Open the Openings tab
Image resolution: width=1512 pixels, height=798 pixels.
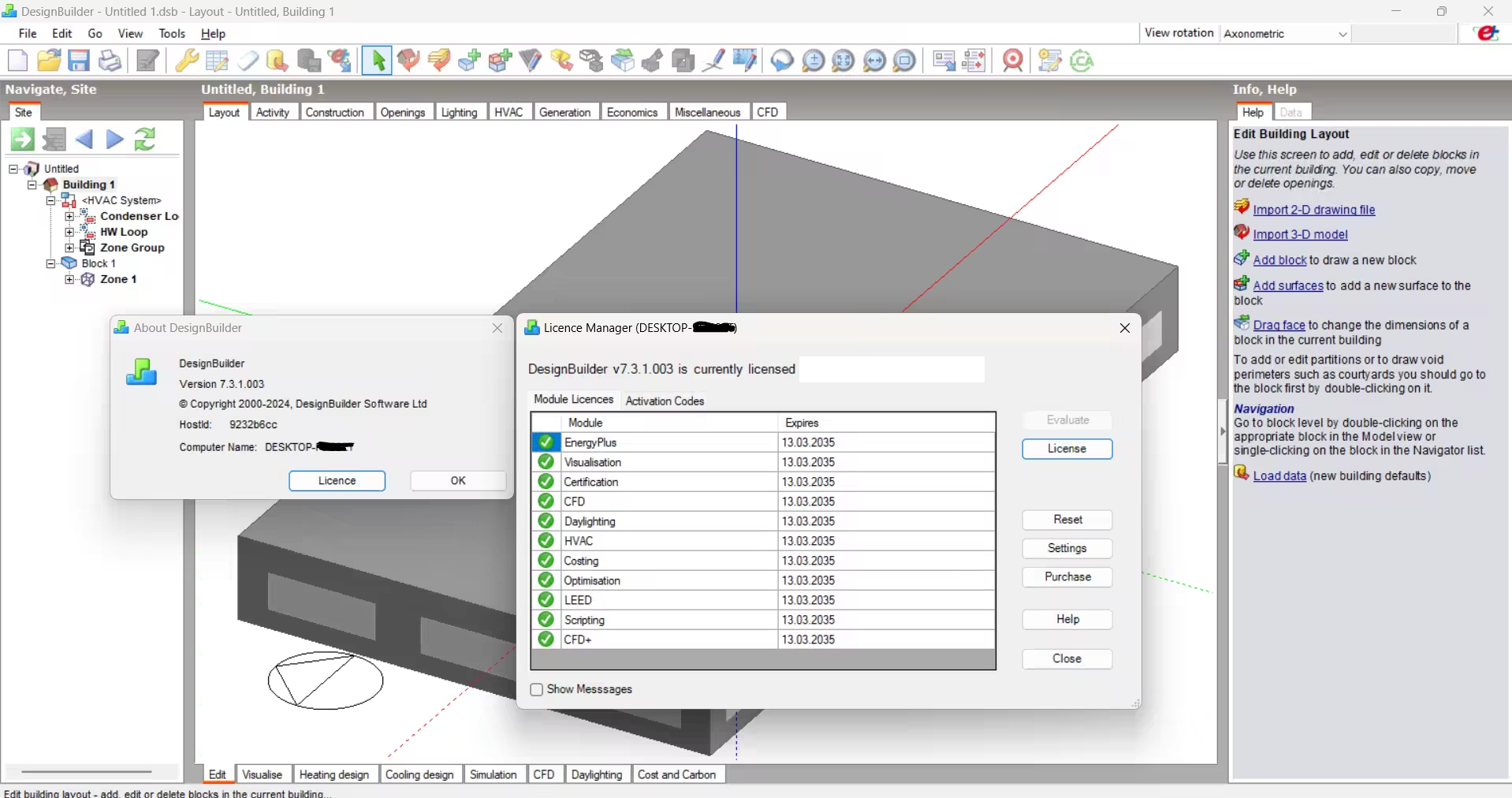tap(403, 112)
